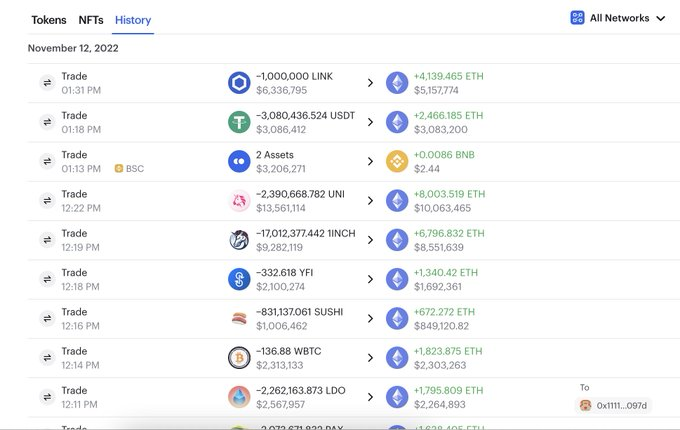Image resolution: width=680 pixels, height=430 pixels.
Task: Expand the LINK to ETH trade arrow
Action: pos(370,83)
